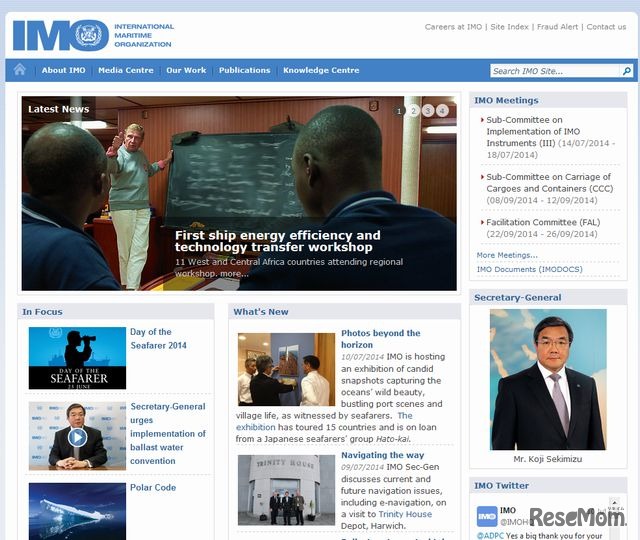This screenshot has height=540, width=640.
Task: Open the About IMO menu
Action: coord(63,71)
